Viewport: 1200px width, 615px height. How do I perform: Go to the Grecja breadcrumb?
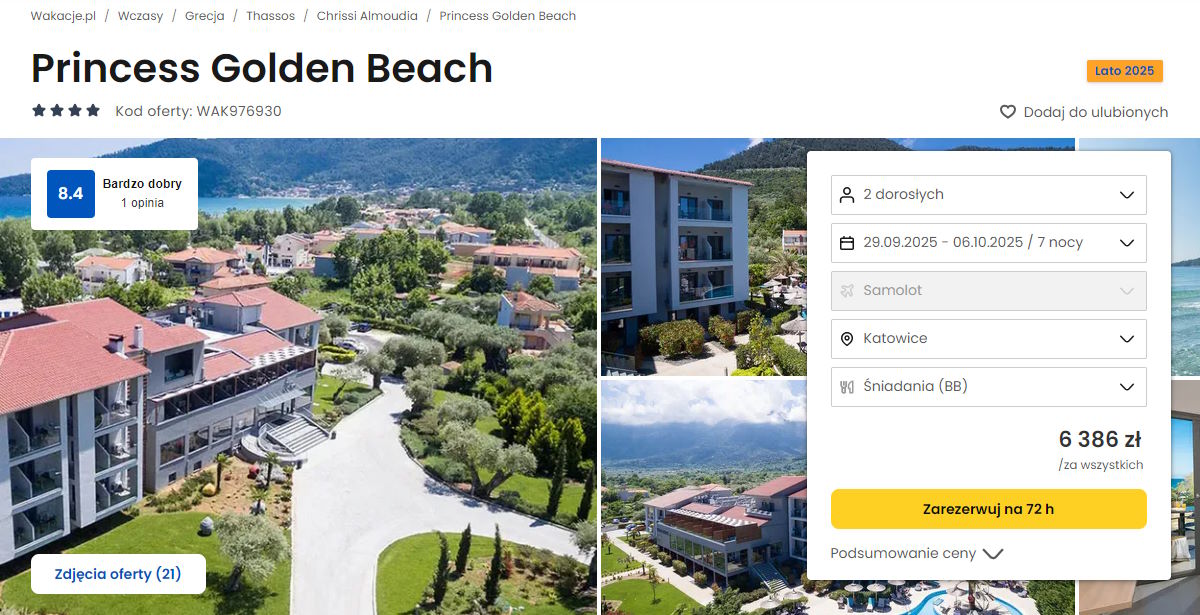pos(204,16)
